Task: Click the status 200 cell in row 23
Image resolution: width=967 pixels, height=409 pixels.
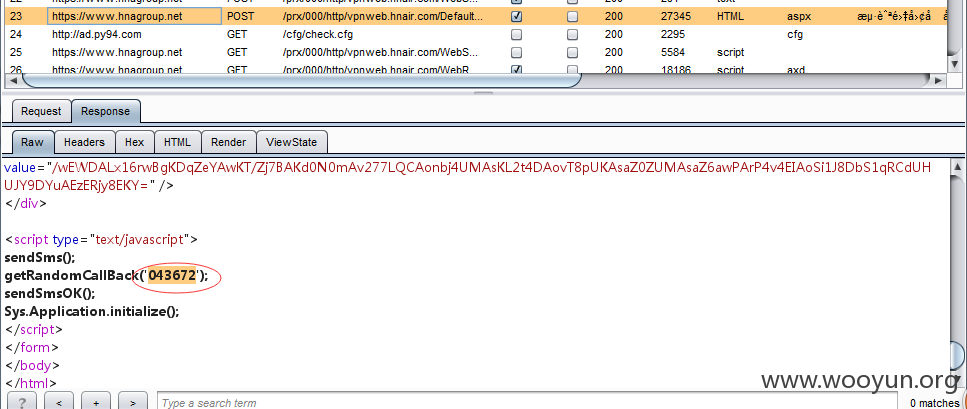Action: pyautogui.click(x=614, y=17)
